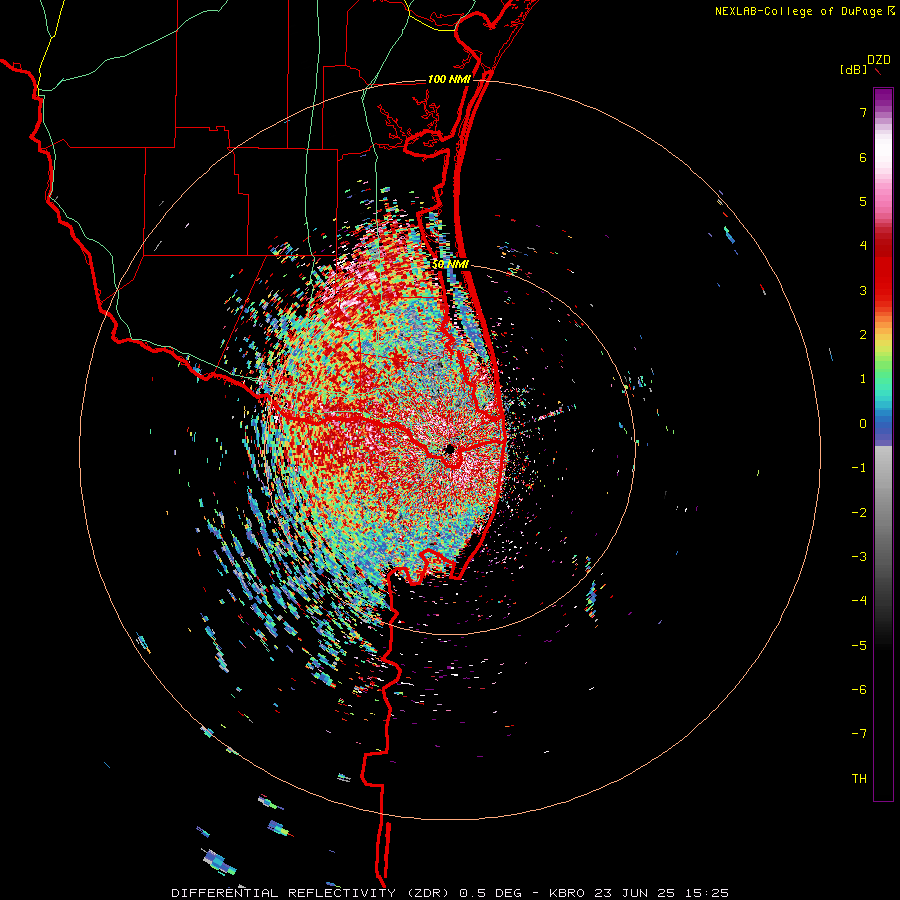900x900 pixels.
Task: Click the -5 value on the dB scale
Action: tap(859, 646)
